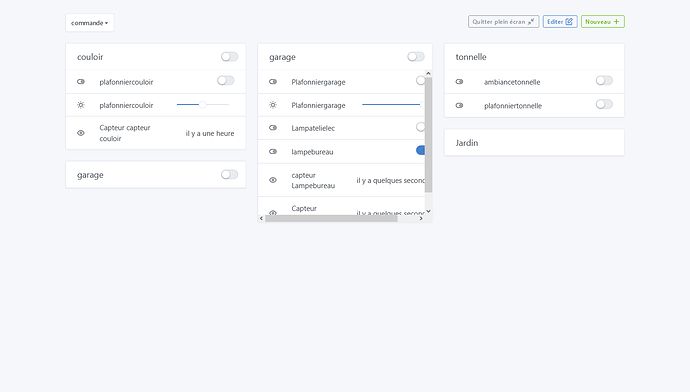The width and height of the screenshot is (690, 392).
Task: Click the shrink icon in Quitter plein écran
Action: 531,22
